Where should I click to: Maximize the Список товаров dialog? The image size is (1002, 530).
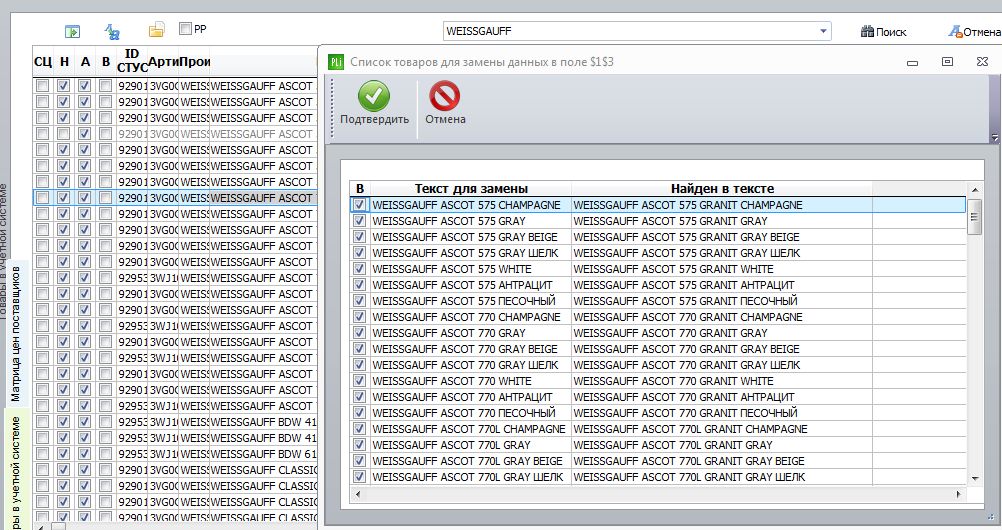click(948, 61)
